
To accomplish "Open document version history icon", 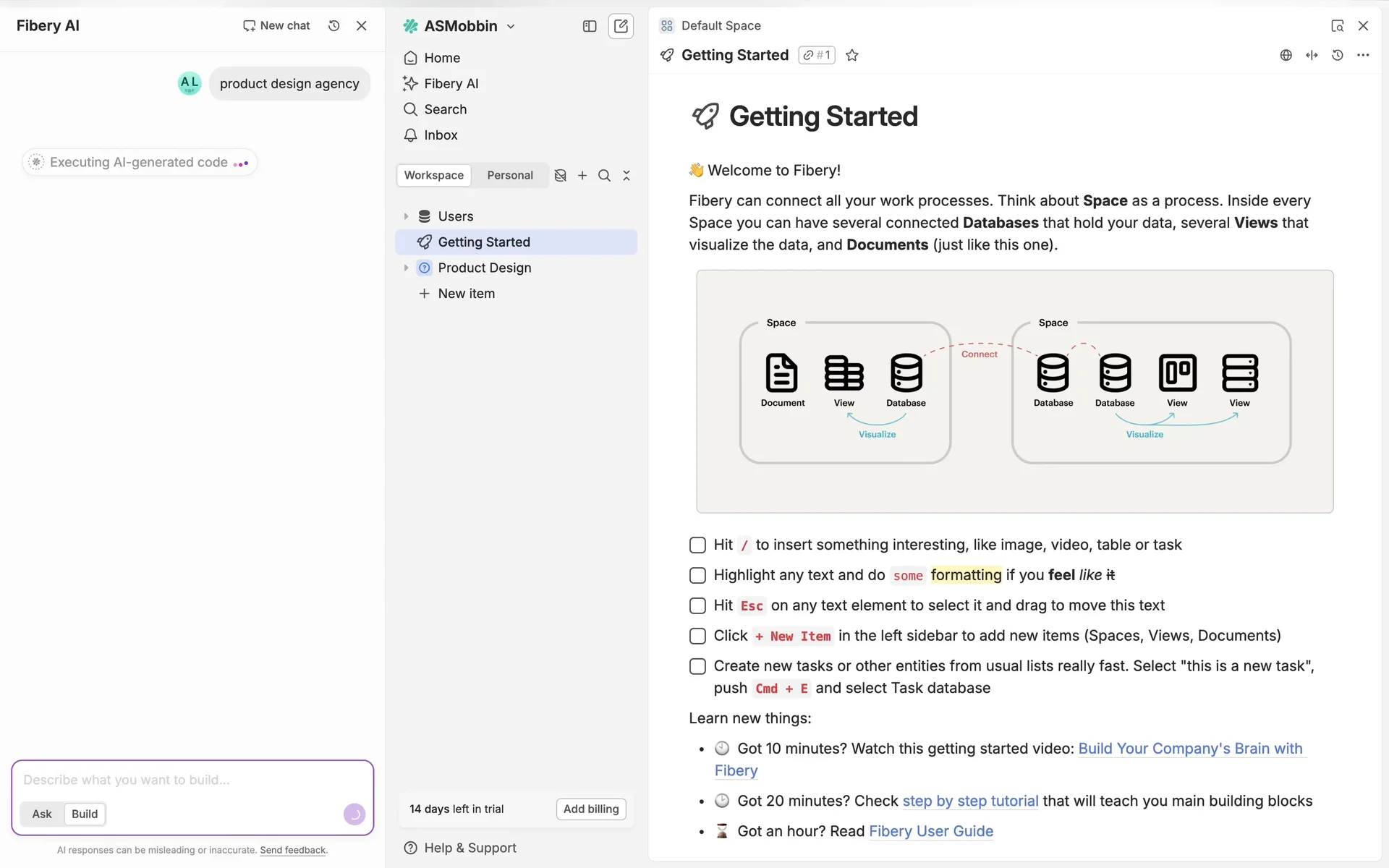I will point(1338,55).
